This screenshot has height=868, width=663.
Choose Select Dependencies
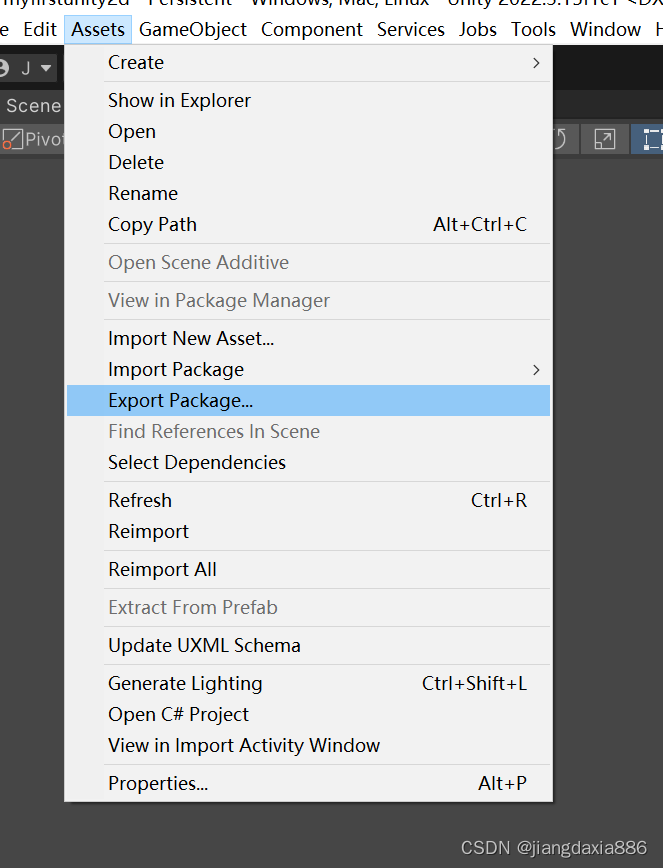point(308,462)
